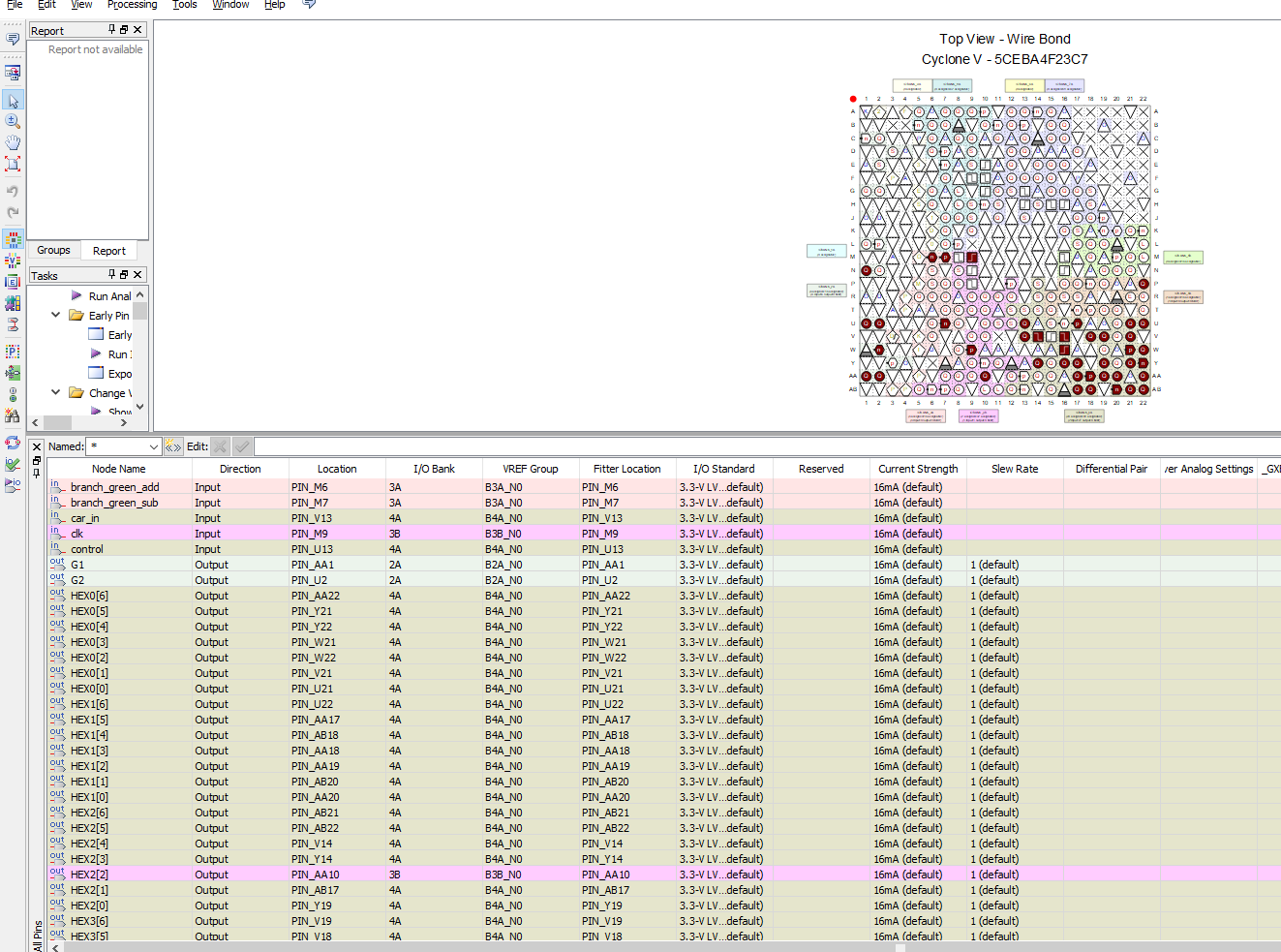The height and width of the screenshot is (952, 1281).
Task: Click the I/O assignment check icon
Action: click(13, 464)
